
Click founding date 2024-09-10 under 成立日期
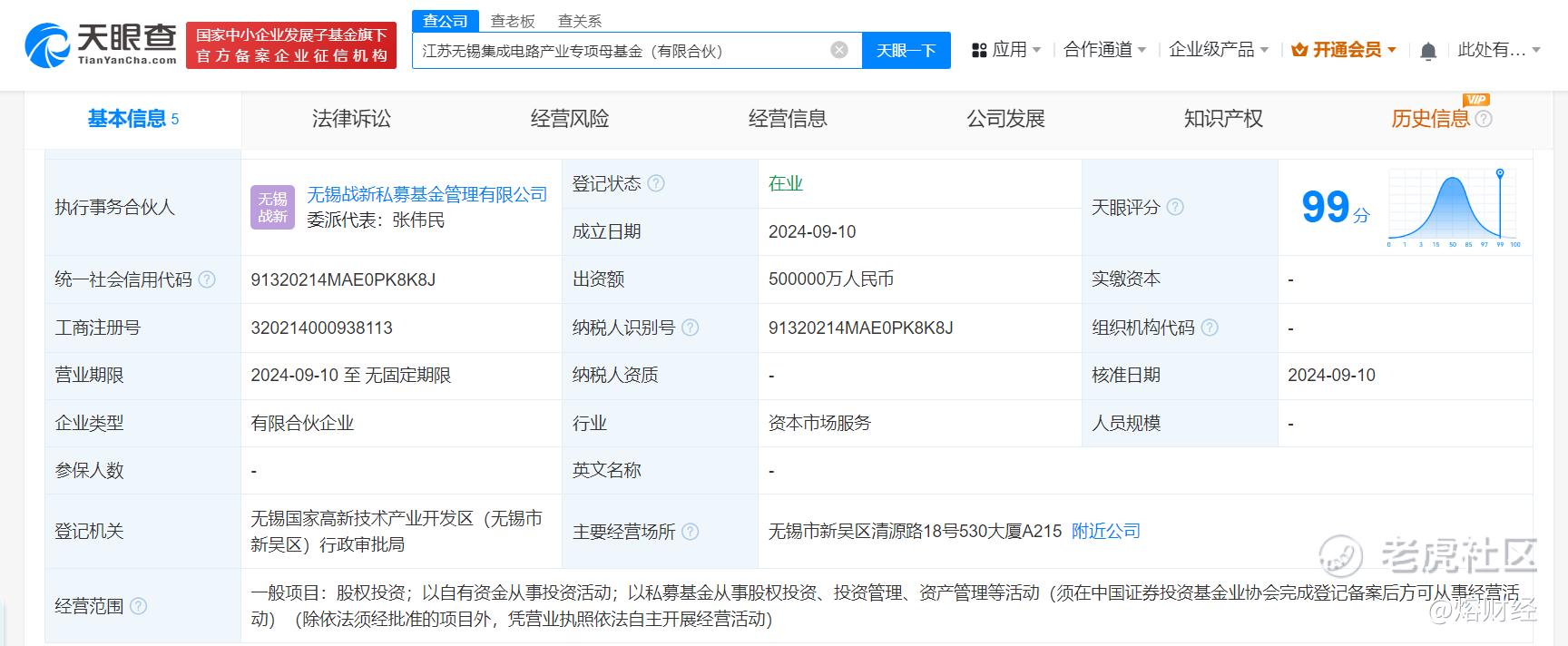pos(812,231)
